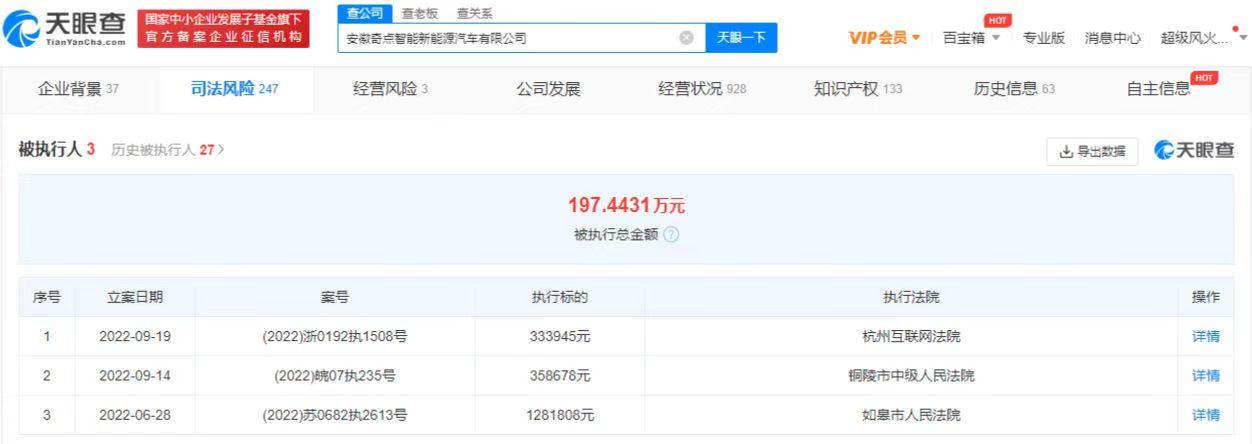Click the total amount 197.4431万元

point(626,206)
